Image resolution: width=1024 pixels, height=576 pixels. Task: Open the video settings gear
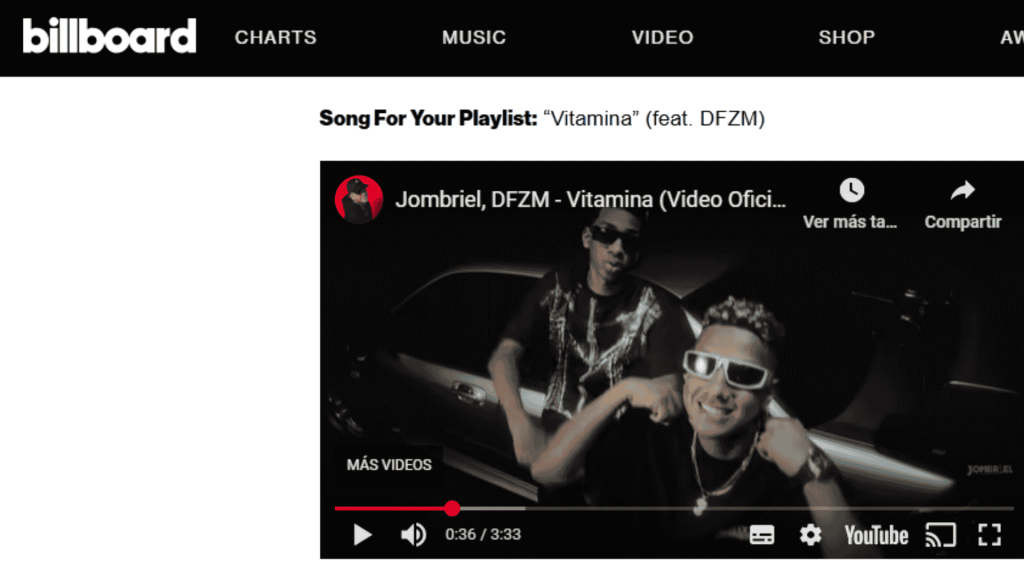pos(810,535)
